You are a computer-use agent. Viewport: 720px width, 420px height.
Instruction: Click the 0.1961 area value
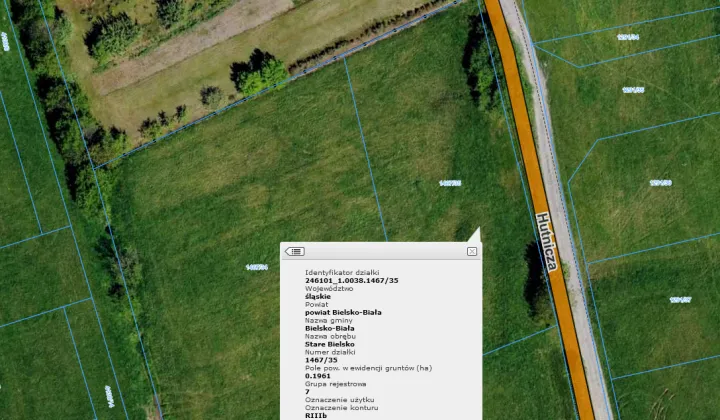pos(318,375)
